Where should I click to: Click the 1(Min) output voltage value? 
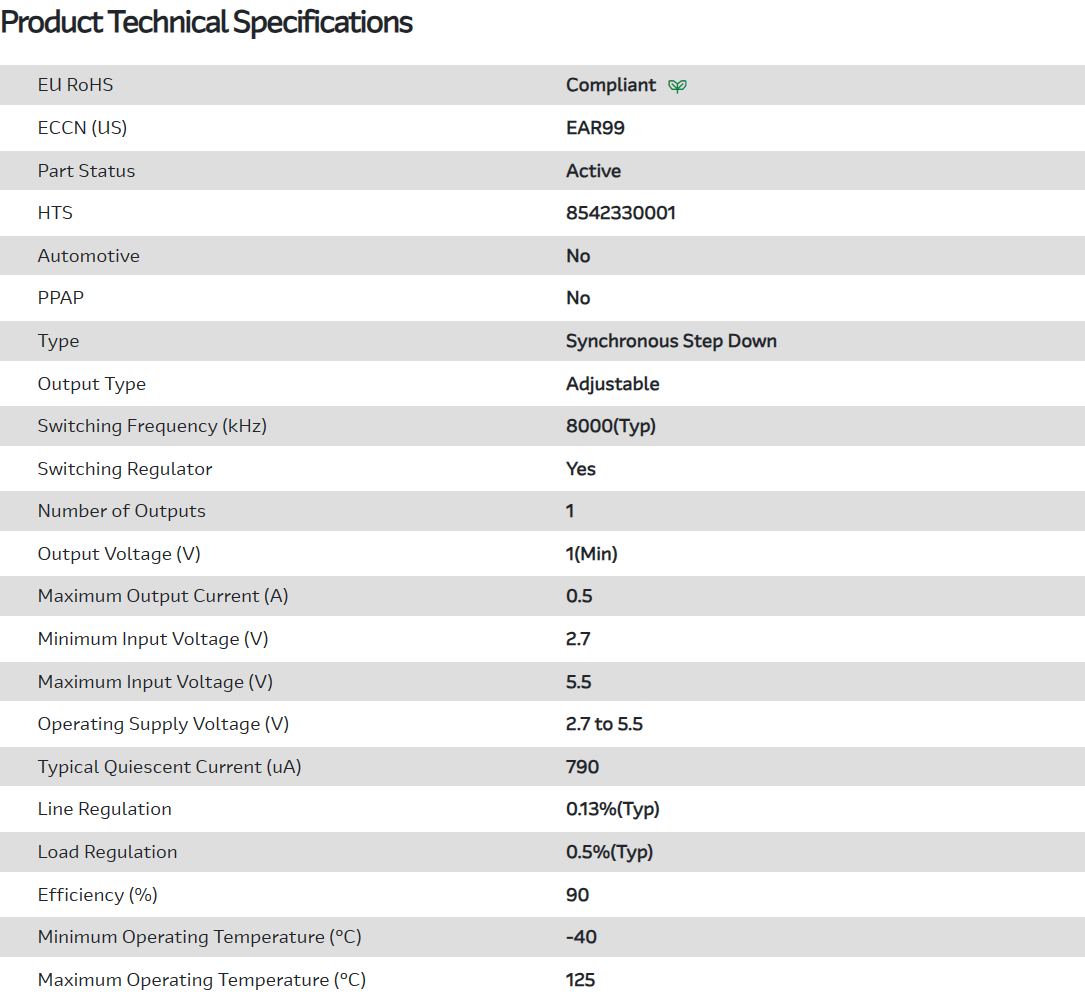(x=591, y=554)
